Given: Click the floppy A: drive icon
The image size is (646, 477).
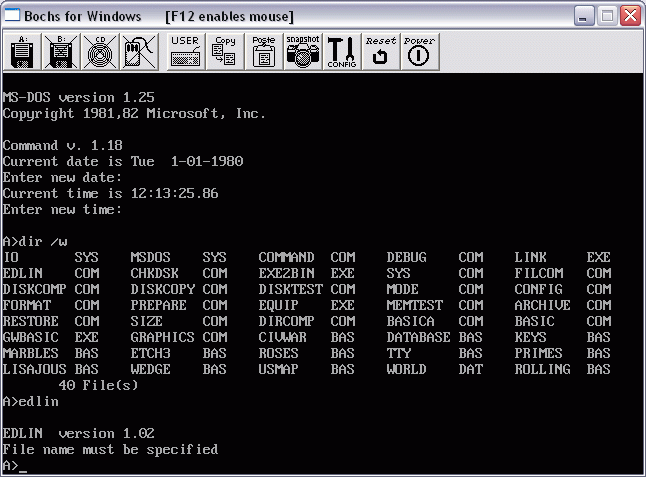Looking at the screenshot, I should 24,51.
